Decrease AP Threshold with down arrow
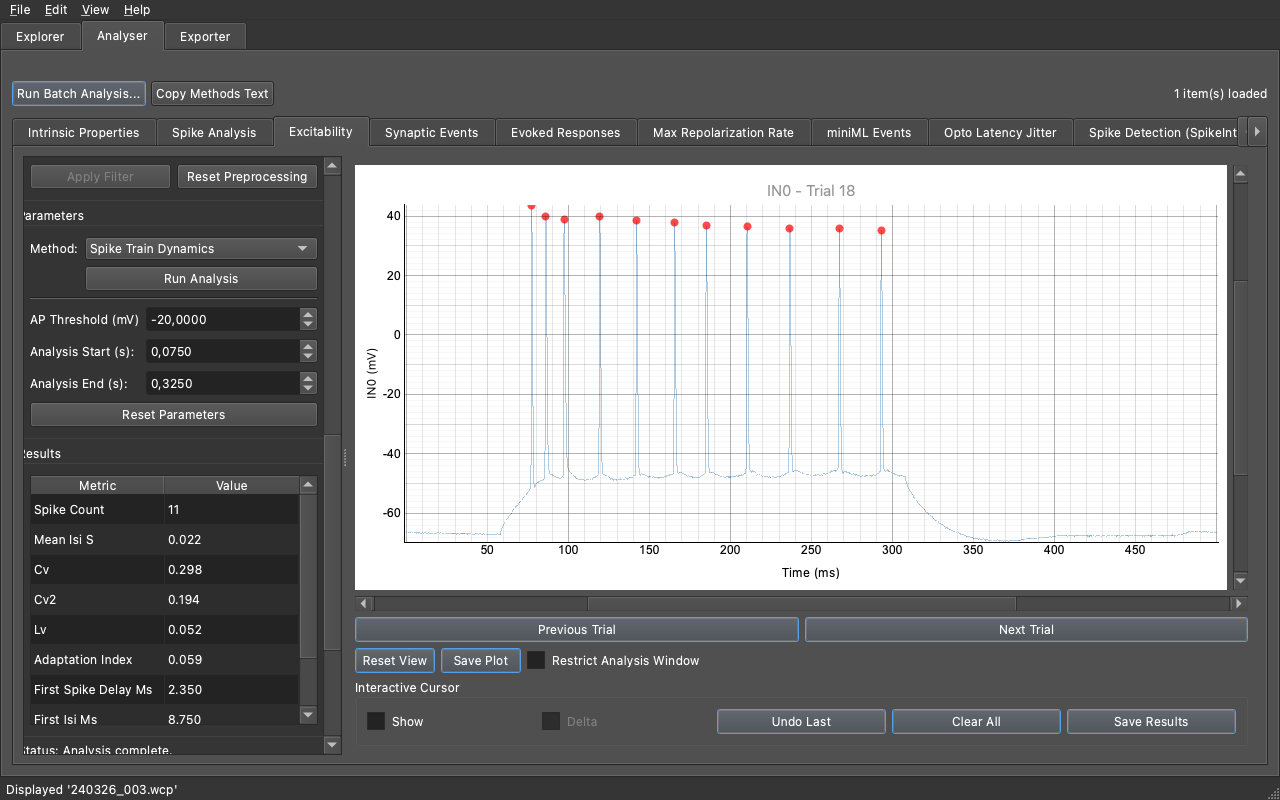 coord(308,325)
